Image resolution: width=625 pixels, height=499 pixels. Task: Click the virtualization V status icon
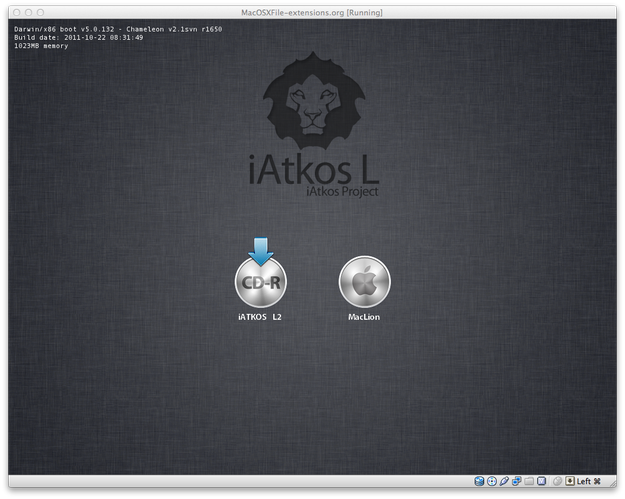pos(541,481)
